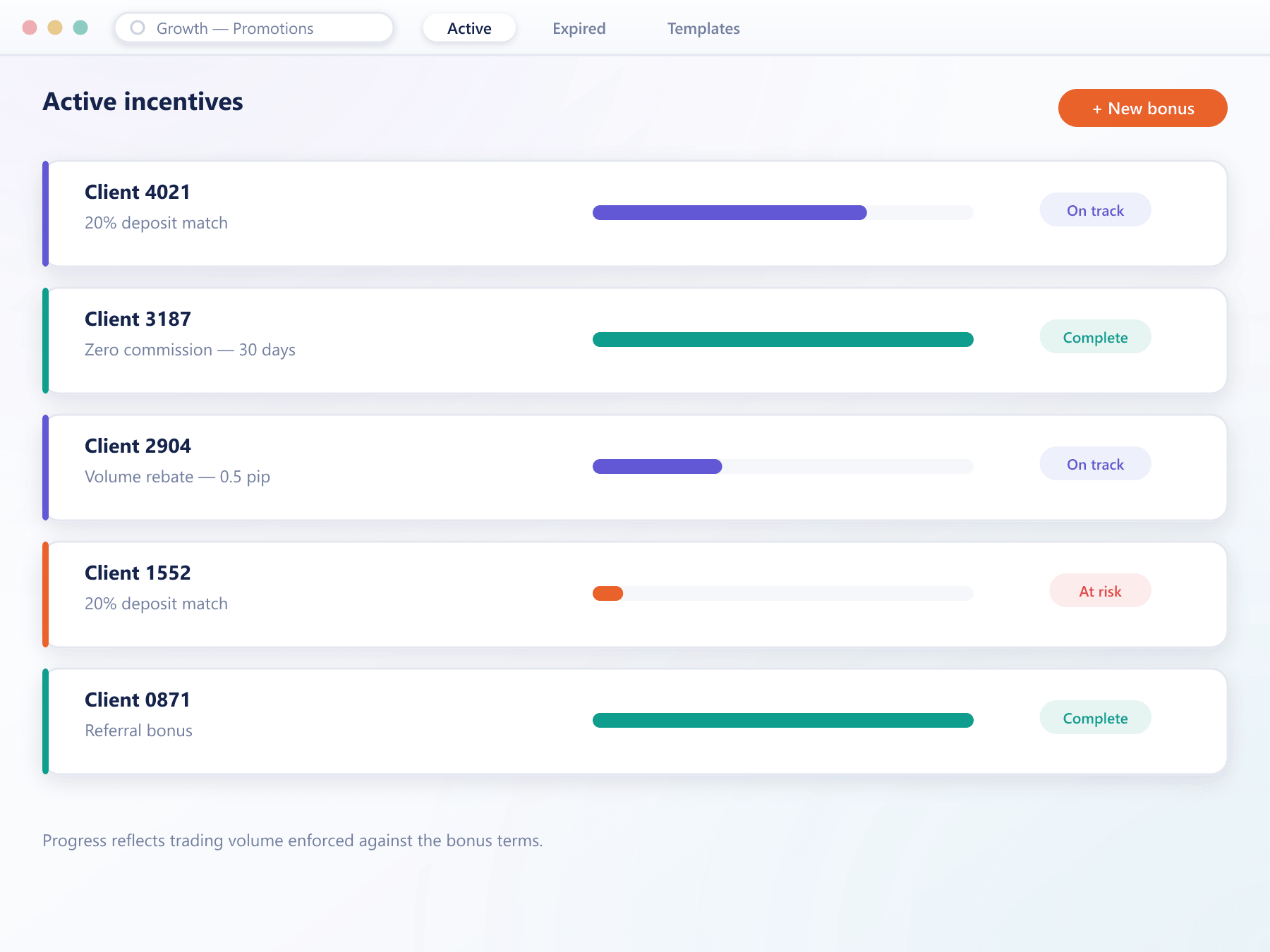1270x952 pixels.
Task: Open the Expired tab
Action: tap(579, 28)
